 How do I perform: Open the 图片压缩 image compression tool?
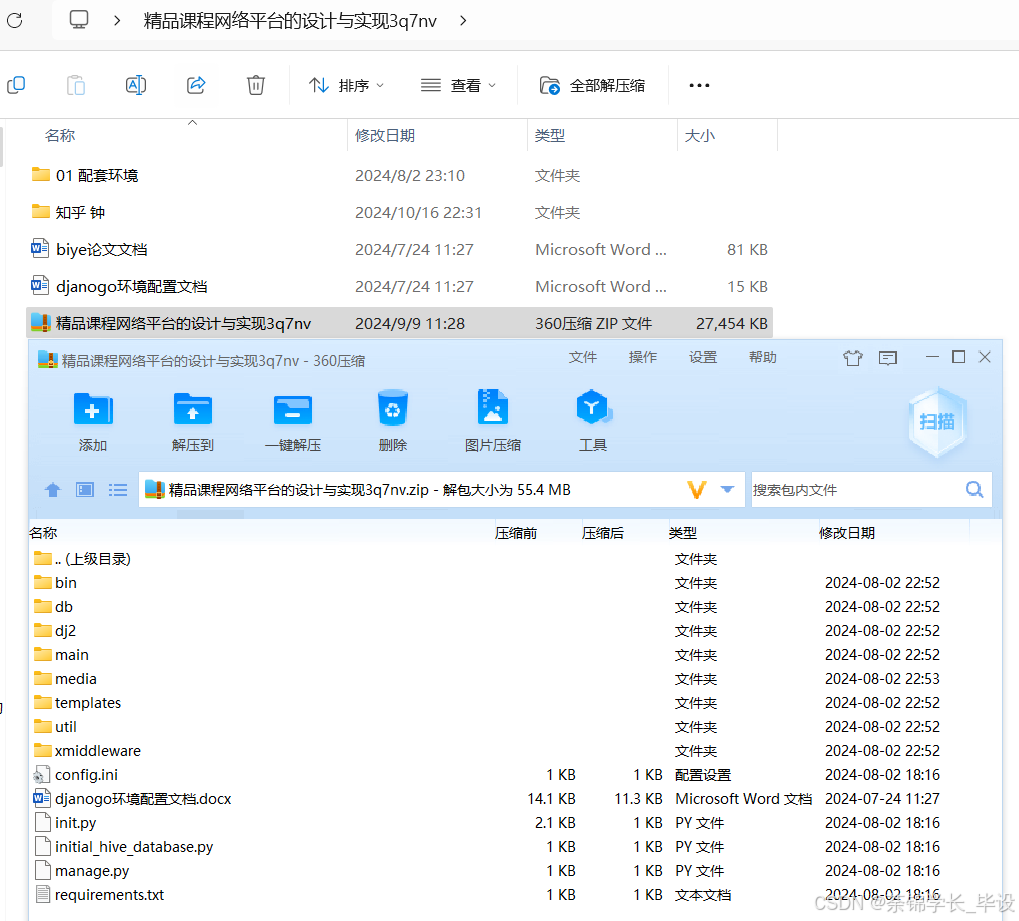click(x=492, y=420)
